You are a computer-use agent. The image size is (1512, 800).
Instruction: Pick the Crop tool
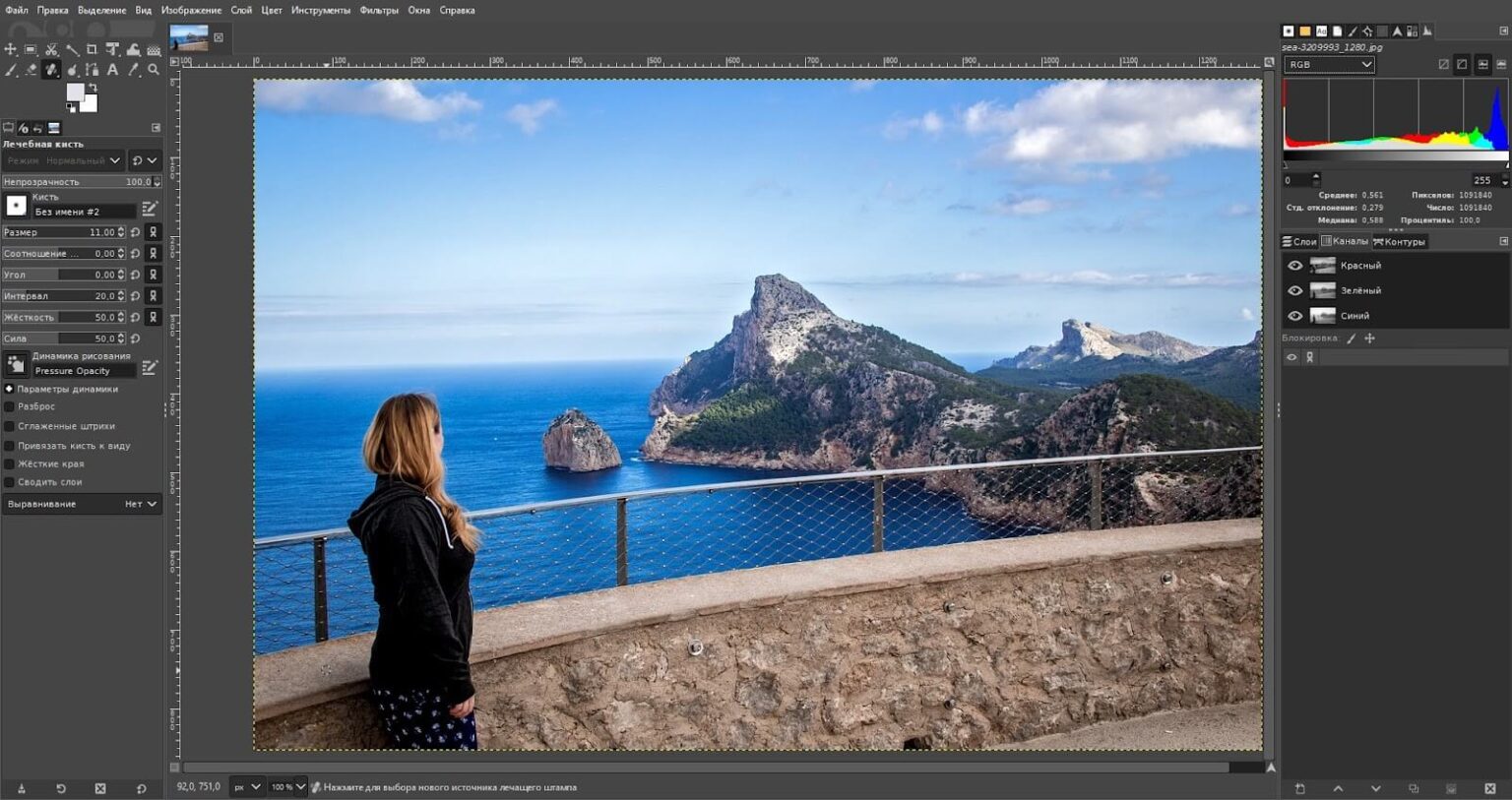click(x=92, y=49)
